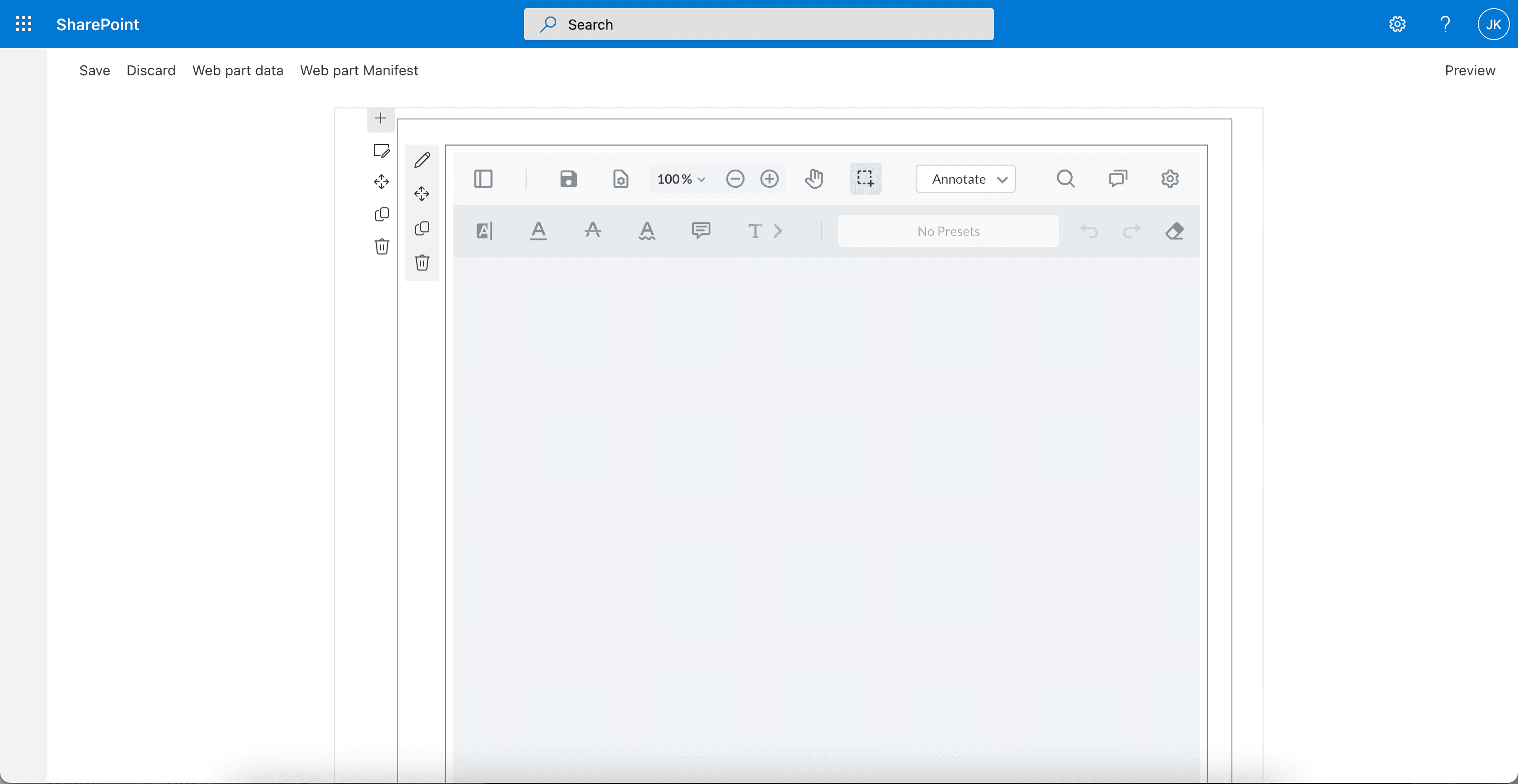Select the text underline tool
Viewport: 1518px width, 784px height.
pyautogui.click(x=538, y=231)
